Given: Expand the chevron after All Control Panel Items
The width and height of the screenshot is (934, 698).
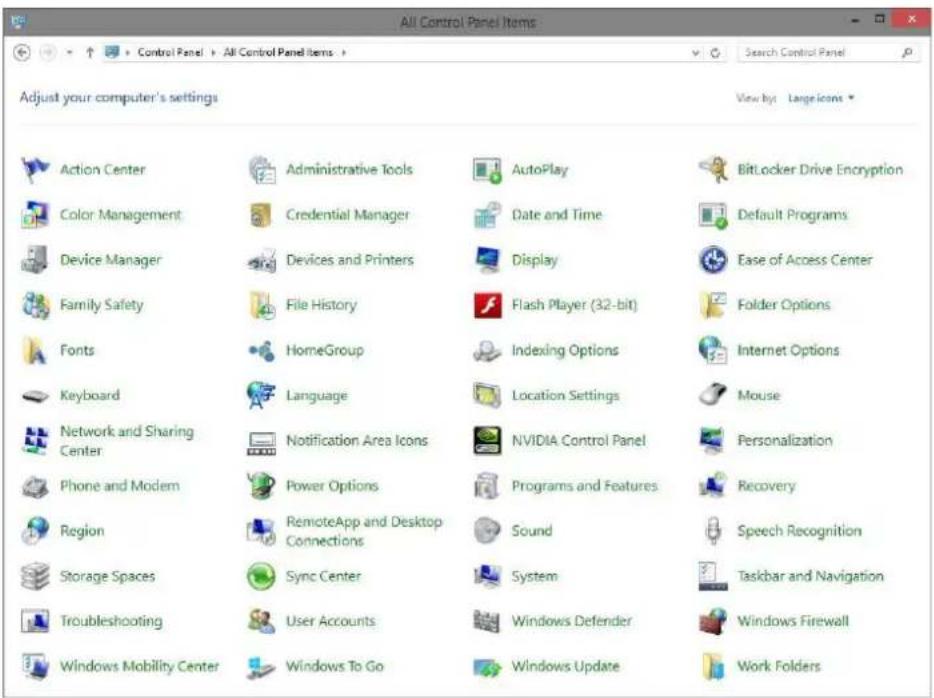Looking at the screenshot, I should (344, 52).
